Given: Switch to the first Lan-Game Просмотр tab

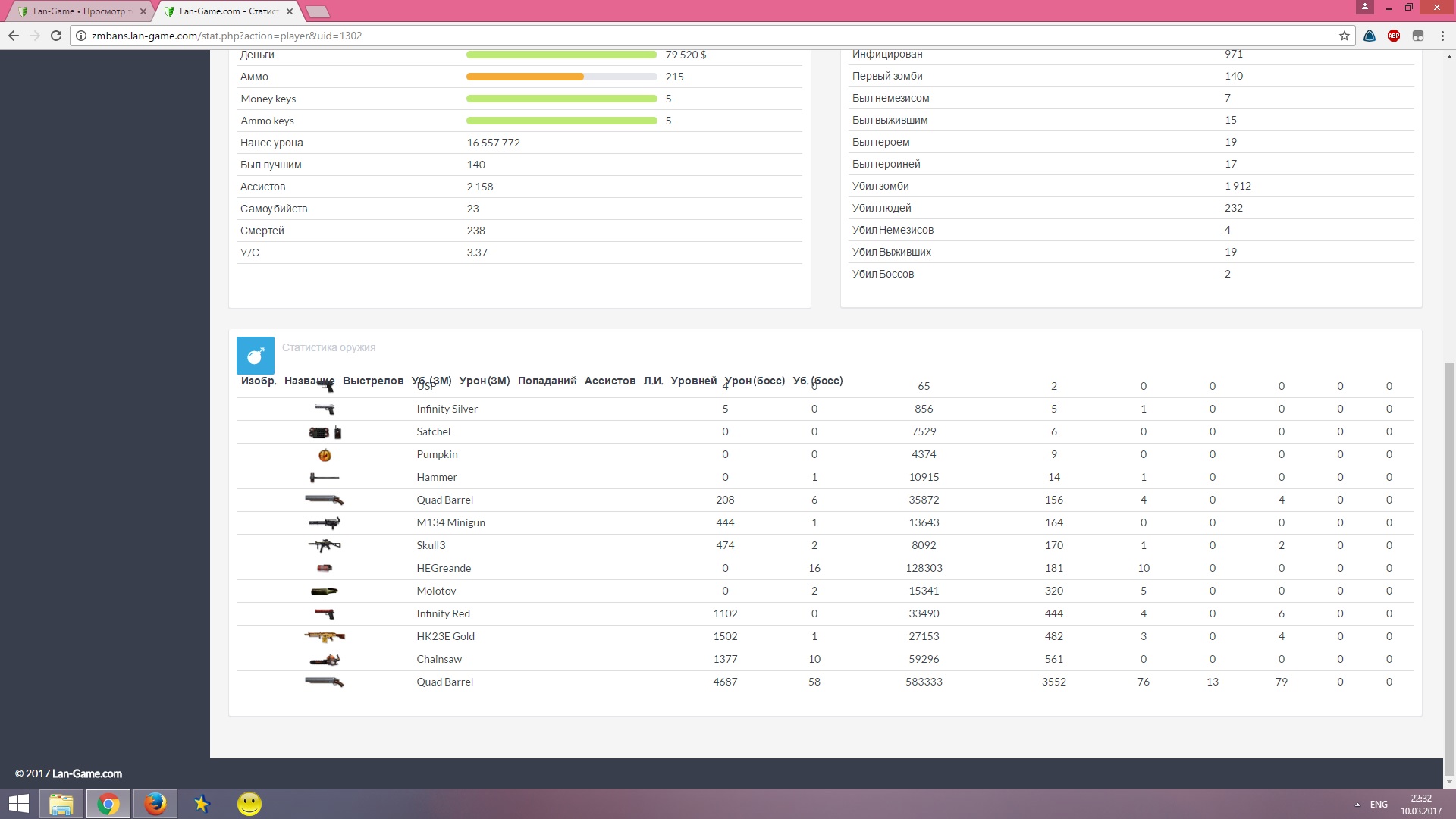Looking at the screenshot, I should pyautogui.click(x=80, y=11).
